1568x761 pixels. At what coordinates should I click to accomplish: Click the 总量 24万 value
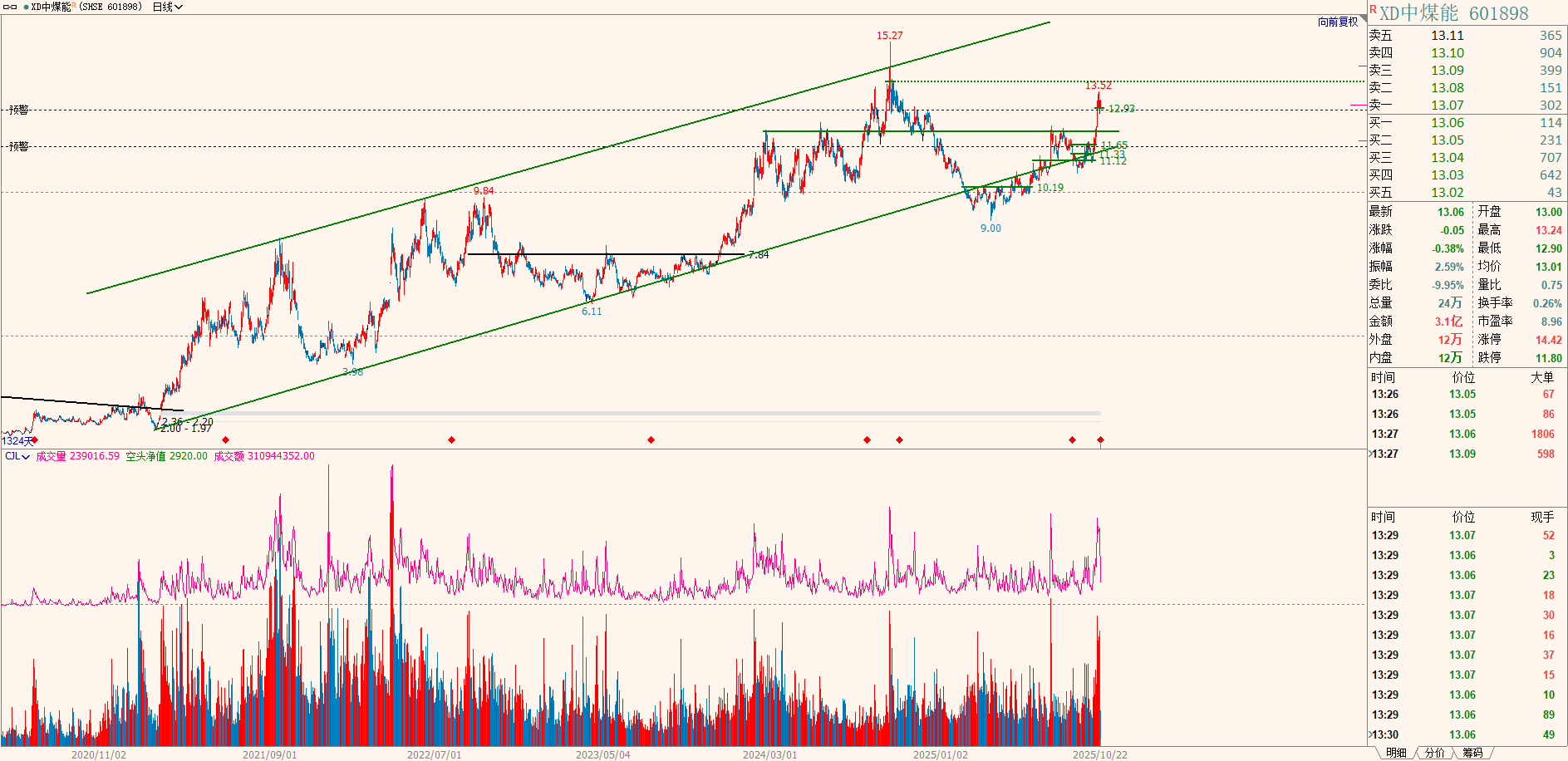(x=1451, y=303)
